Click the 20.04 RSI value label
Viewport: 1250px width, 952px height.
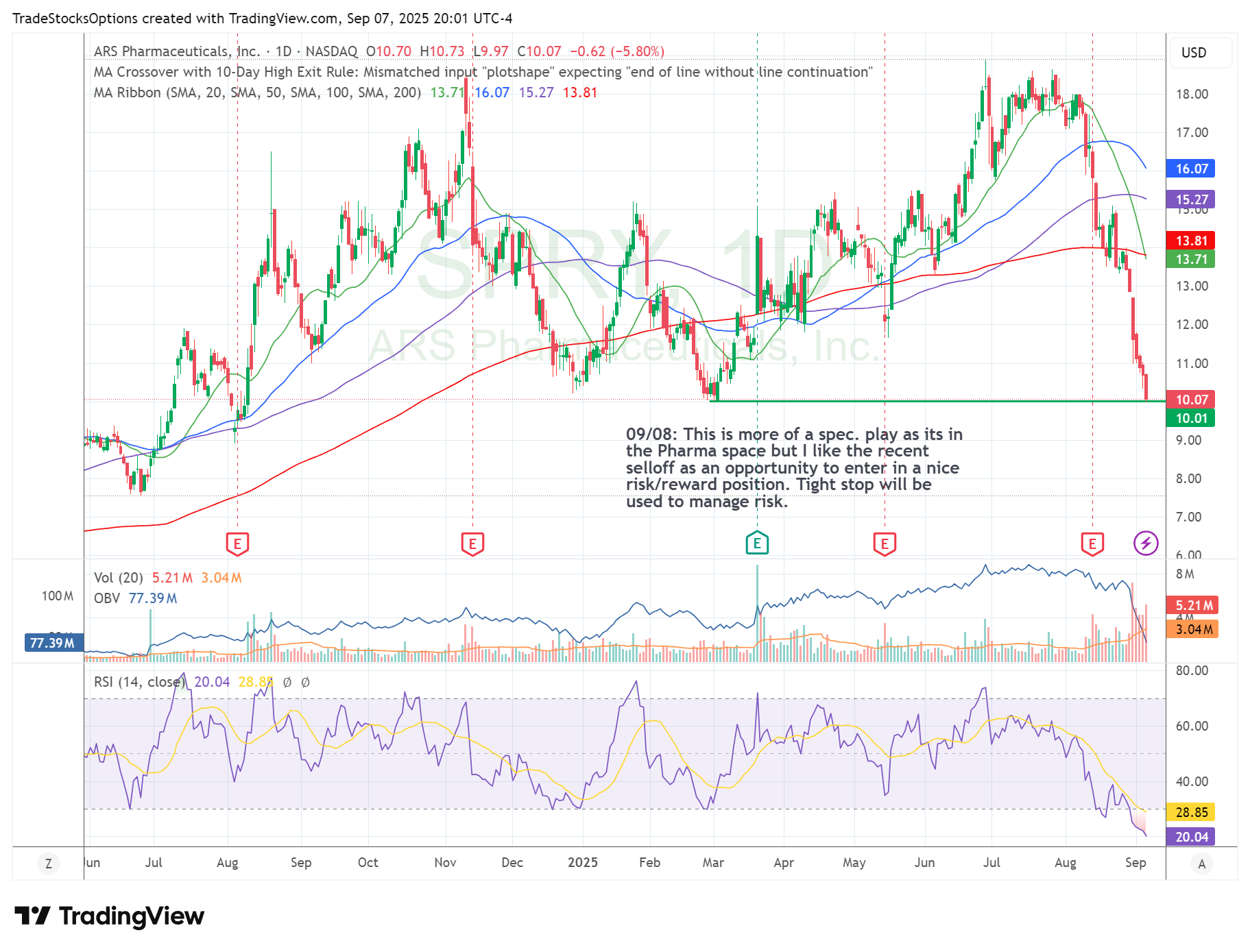[x=1191, y=837]
